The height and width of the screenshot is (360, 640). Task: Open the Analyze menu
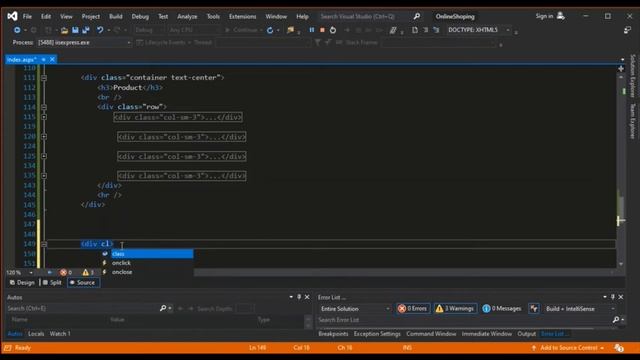[x=187, y=16]
